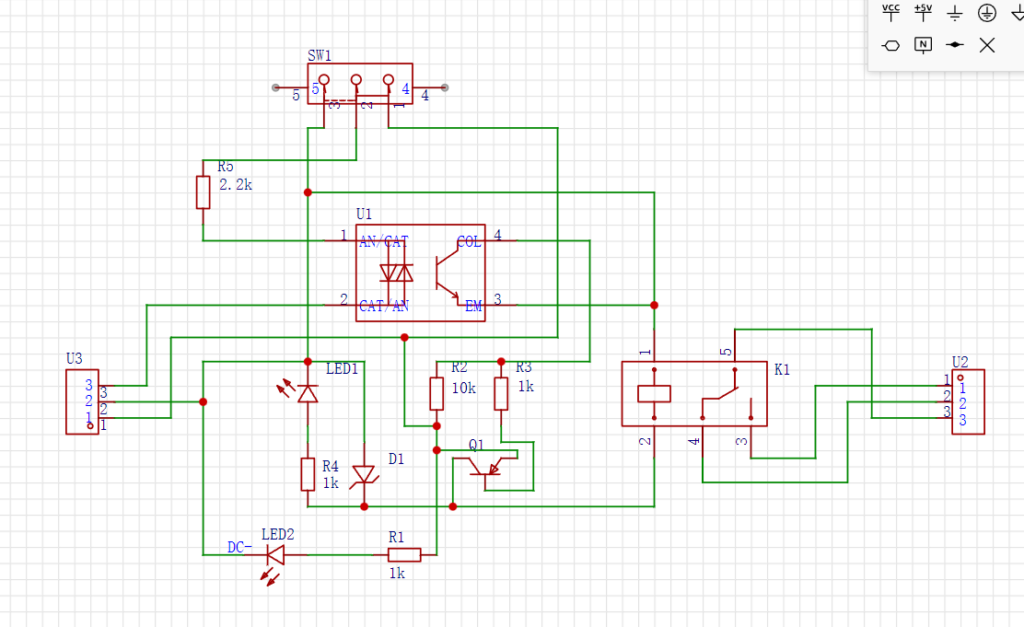Select the CAT/AN pin name
This screenshot has width=1024, height=627.
point(384,306)
